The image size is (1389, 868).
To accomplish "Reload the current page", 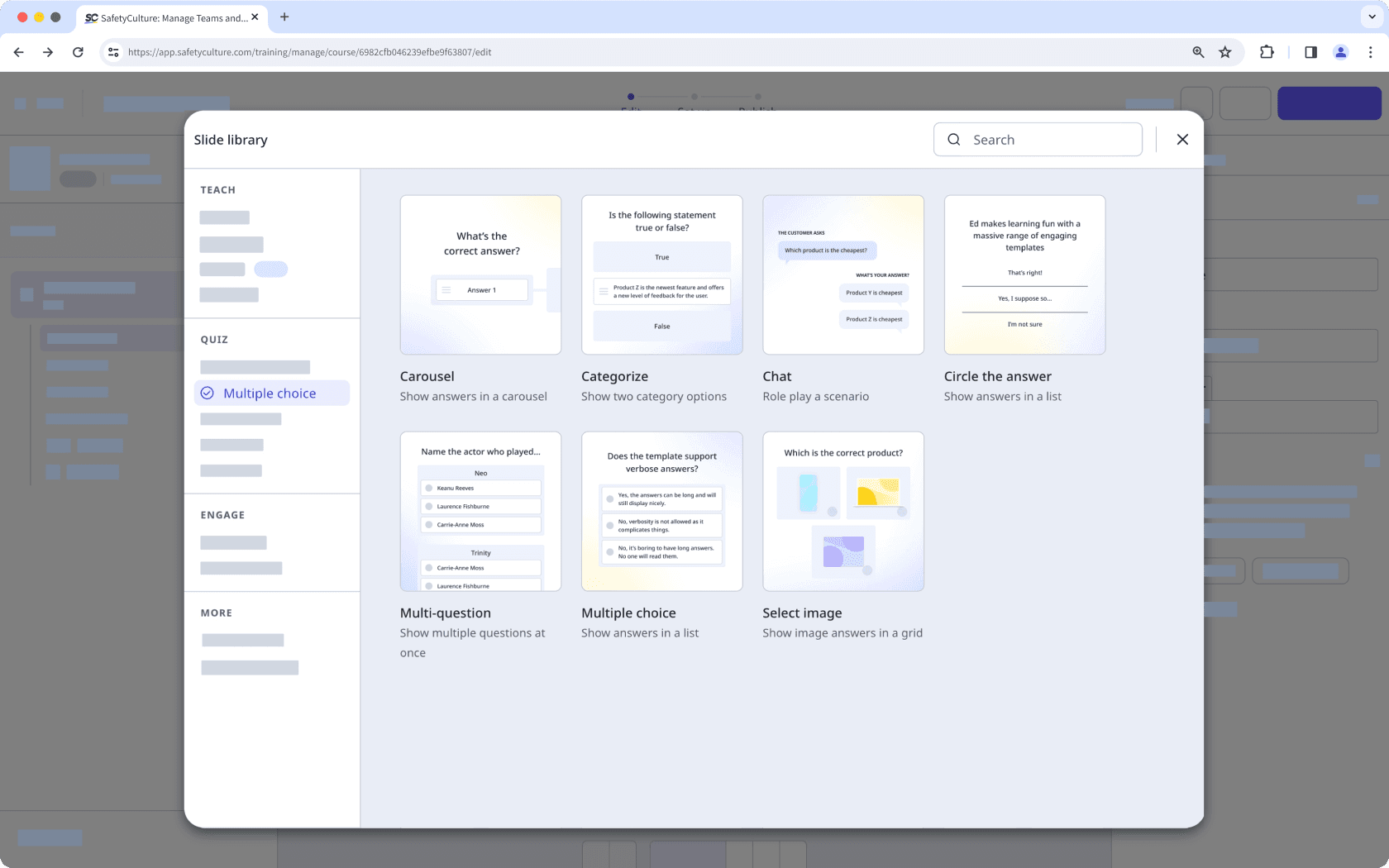I will (x=78, y=51).
